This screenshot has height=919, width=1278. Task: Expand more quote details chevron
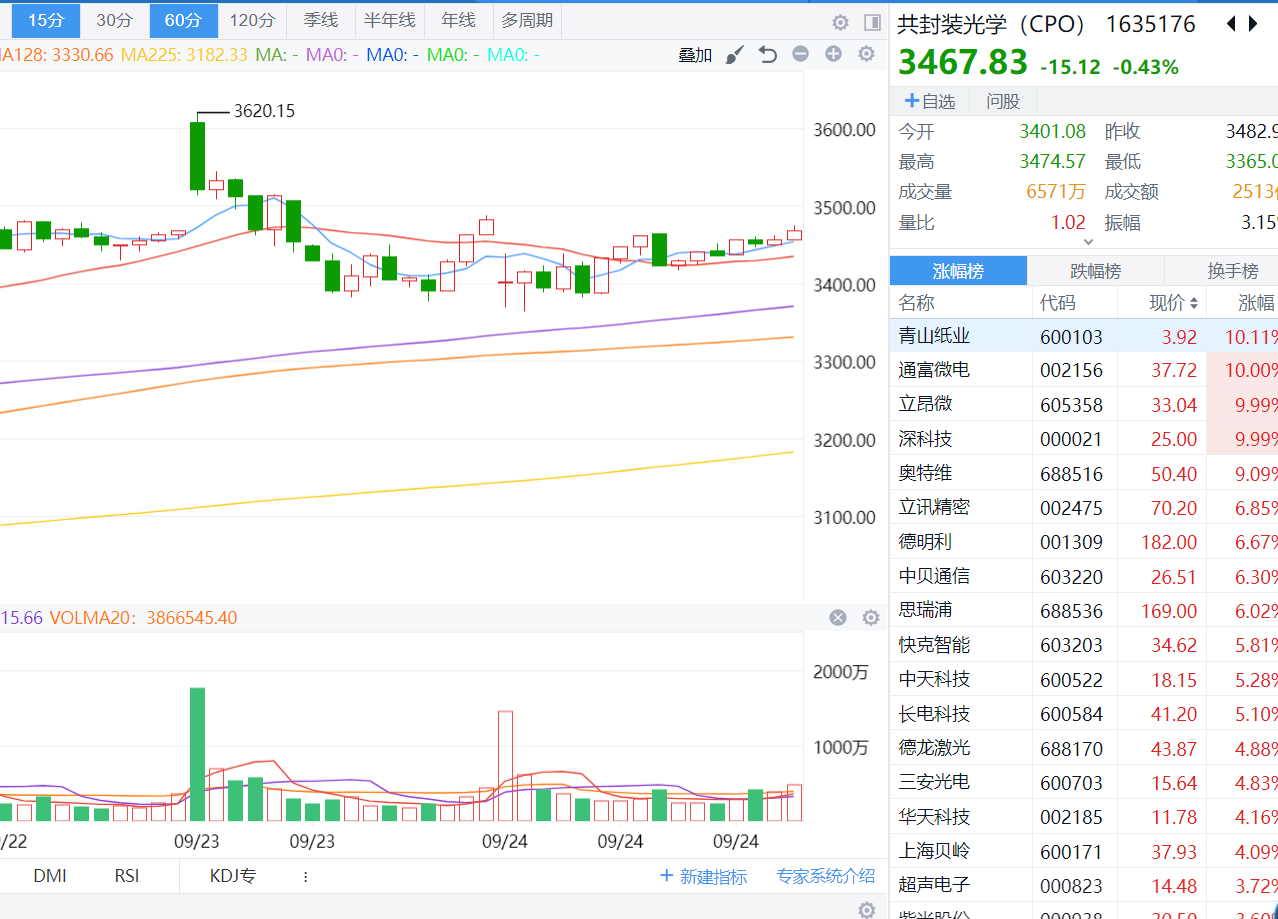click(1088, 240)
